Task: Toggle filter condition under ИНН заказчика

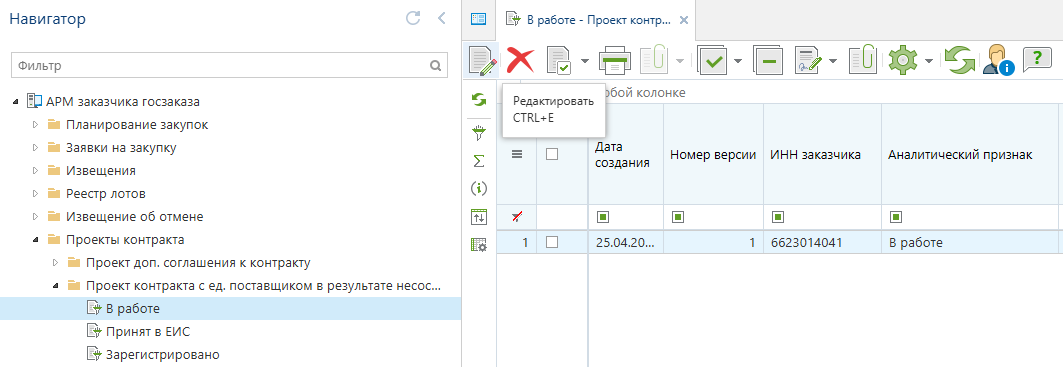Action: 778,217
